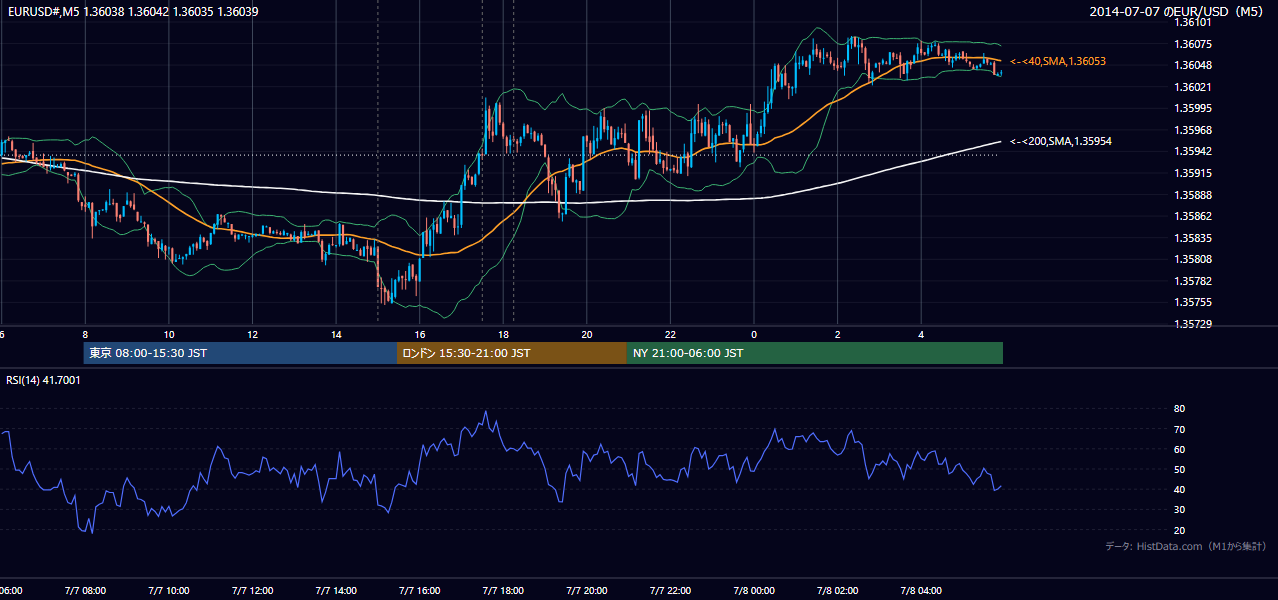Click the 7/7 08:00 time axis label
This screenshot has height=600, width=1278.
85,591
